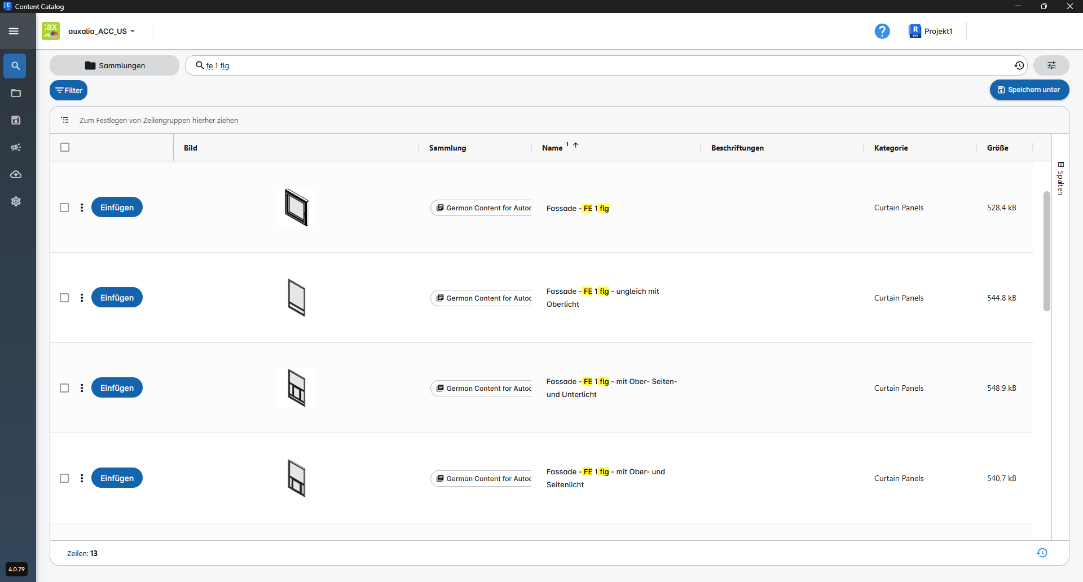Select the search icon in the left sidebar
The image size is (1083, 582).
[x=15, y=66]
